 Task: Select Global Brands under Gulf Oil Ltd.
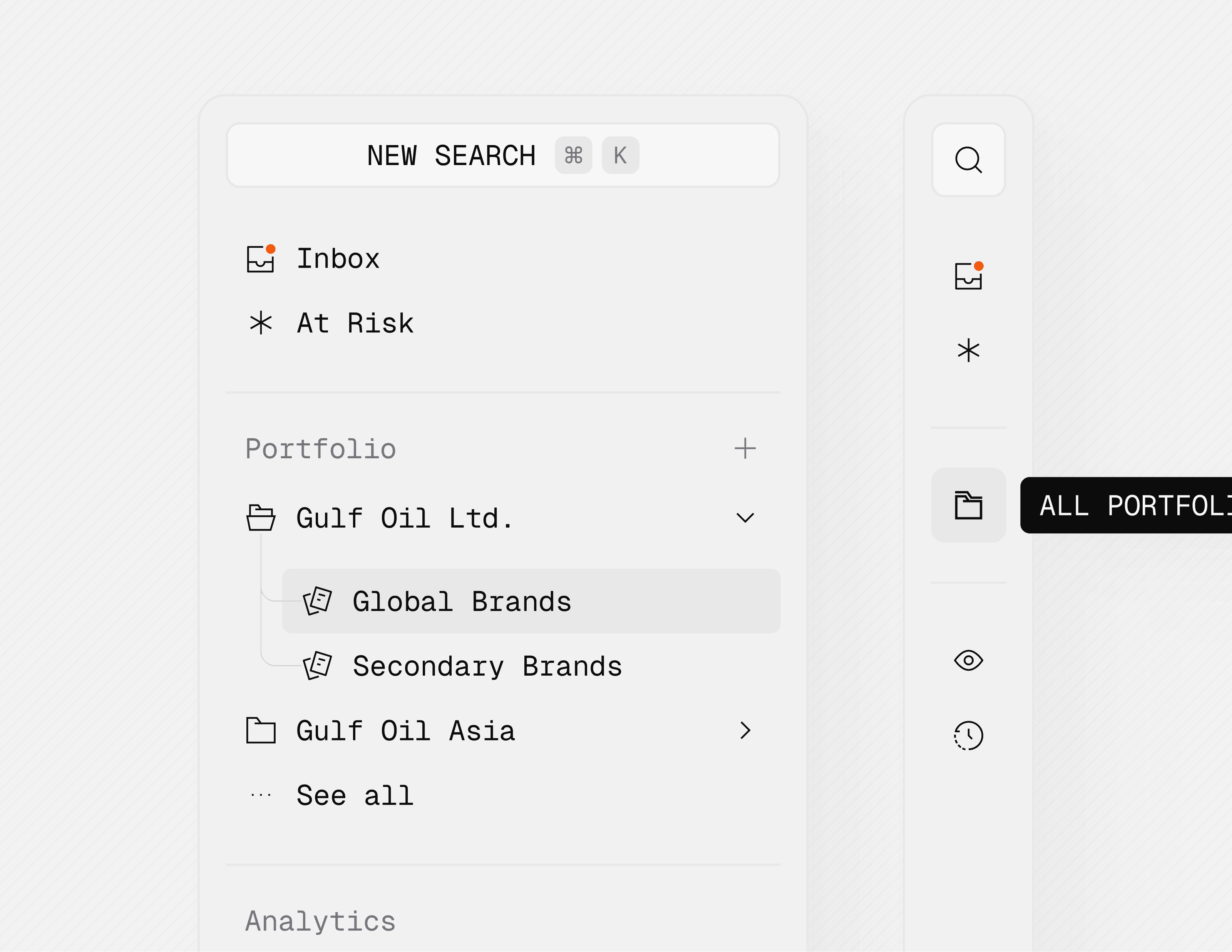pos(462,601)
